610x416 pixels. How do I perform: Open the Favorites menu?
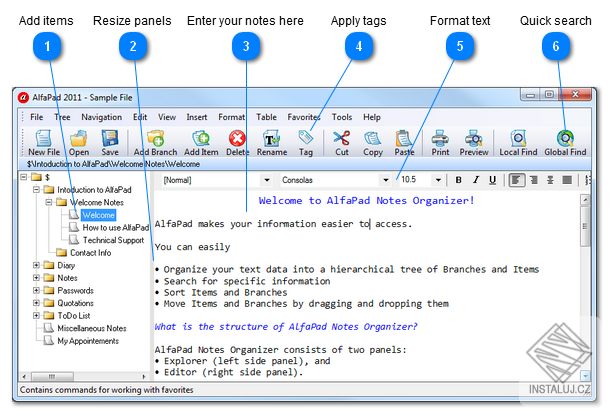304,117
